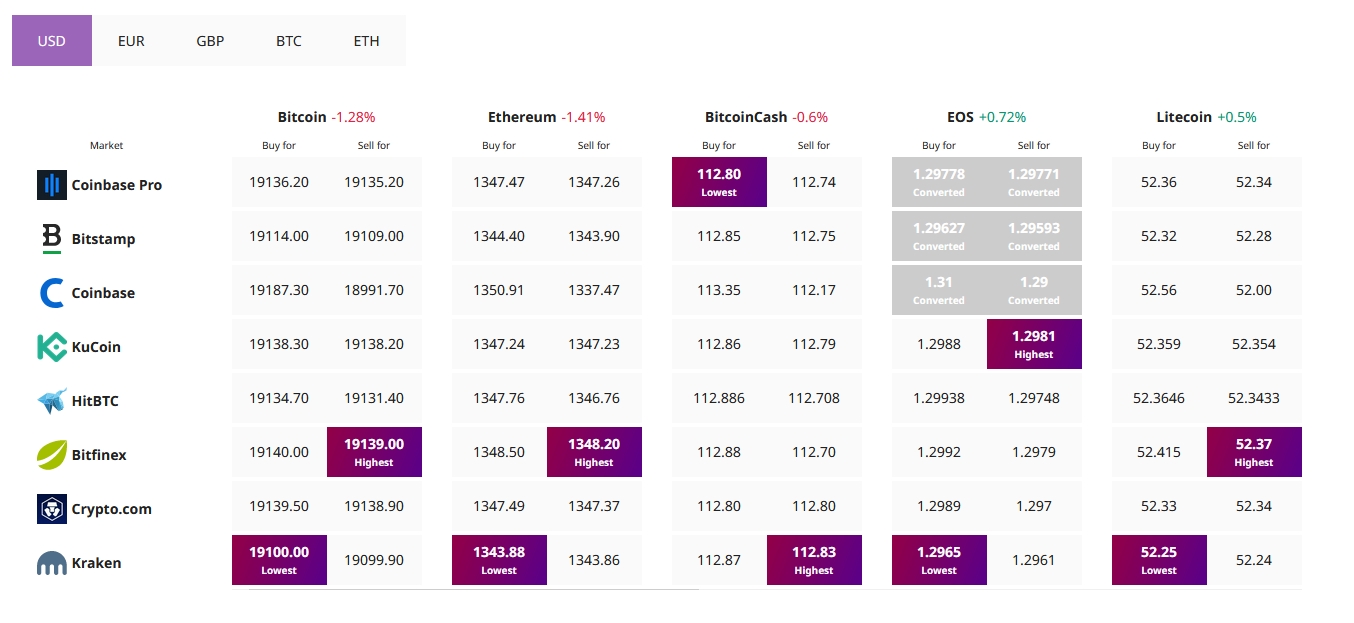Click Bitfinex highest Bitcoin sell price 19139.00
Screen dimensions: 1354x623
pos(374,452)
